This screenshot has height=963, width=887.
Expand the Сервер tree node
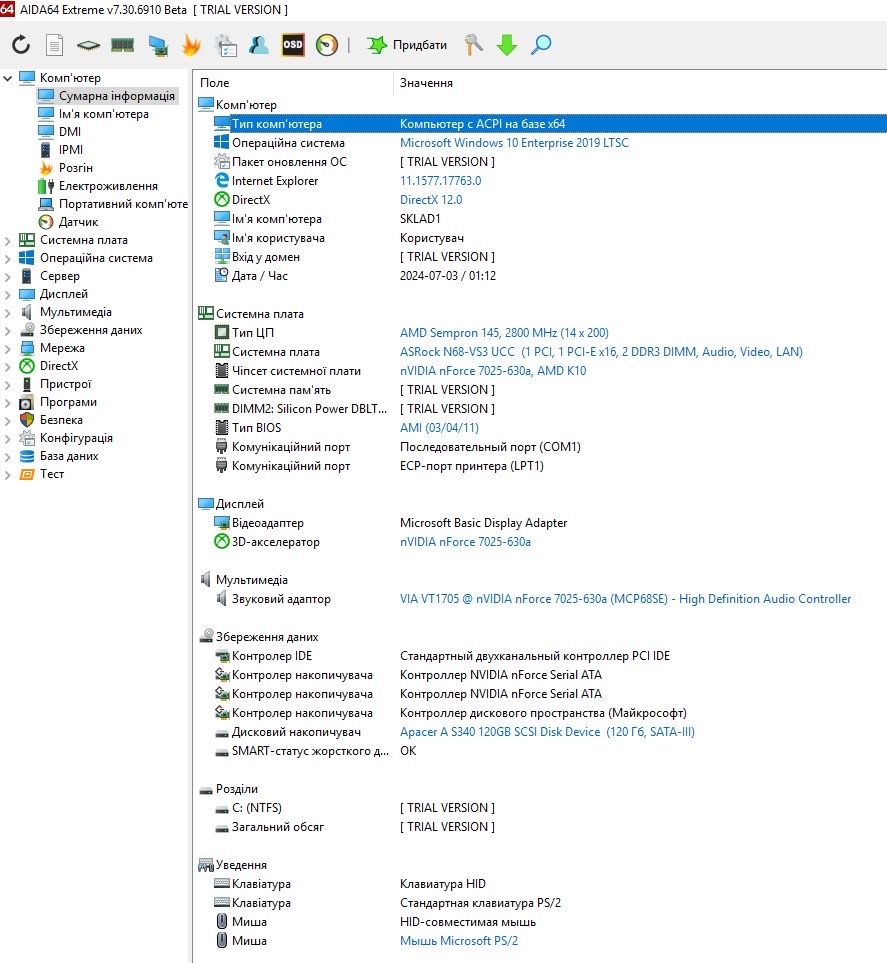point(7,276)
